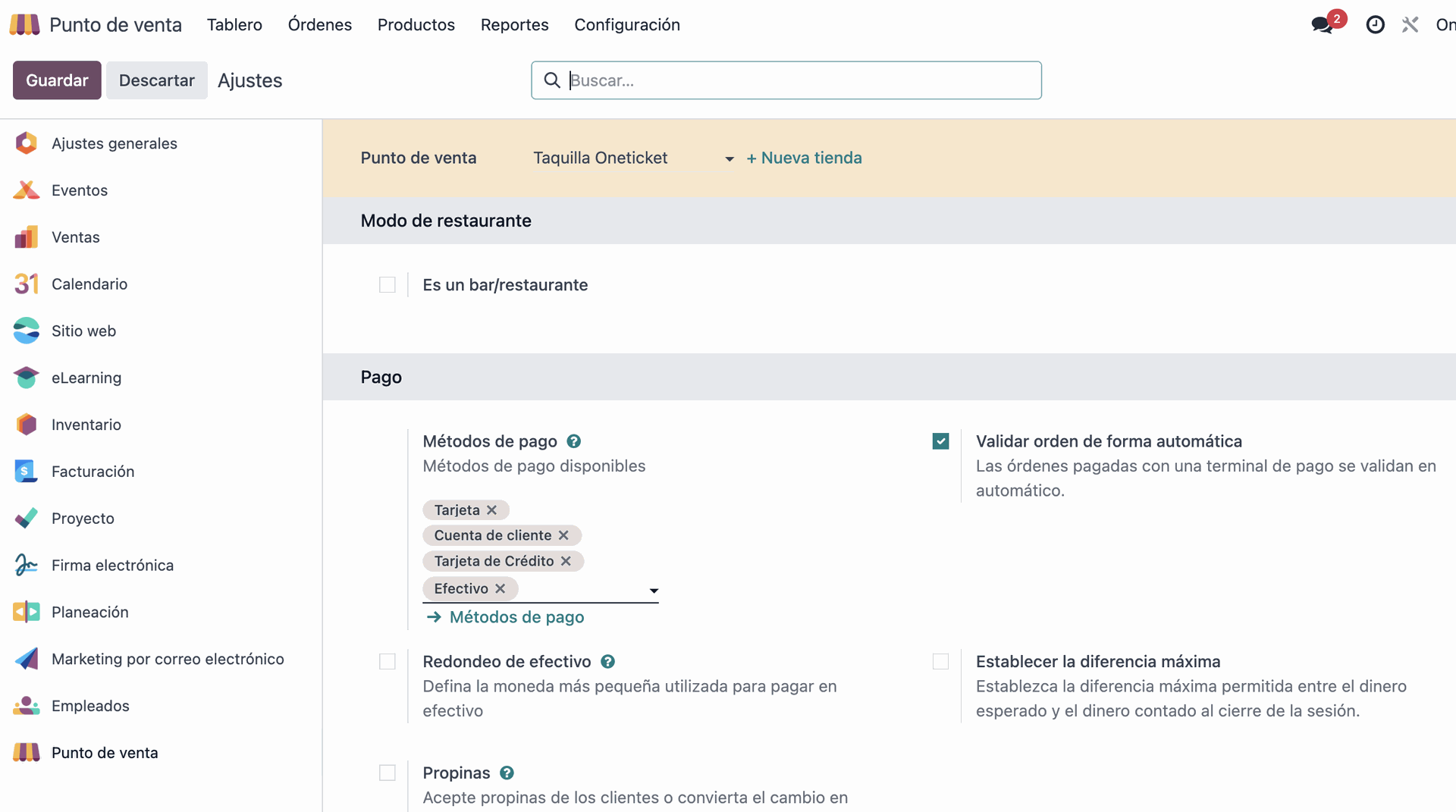Open the activities clock icon
The height and width of the screenshot is (812, 1456).
1375,25
